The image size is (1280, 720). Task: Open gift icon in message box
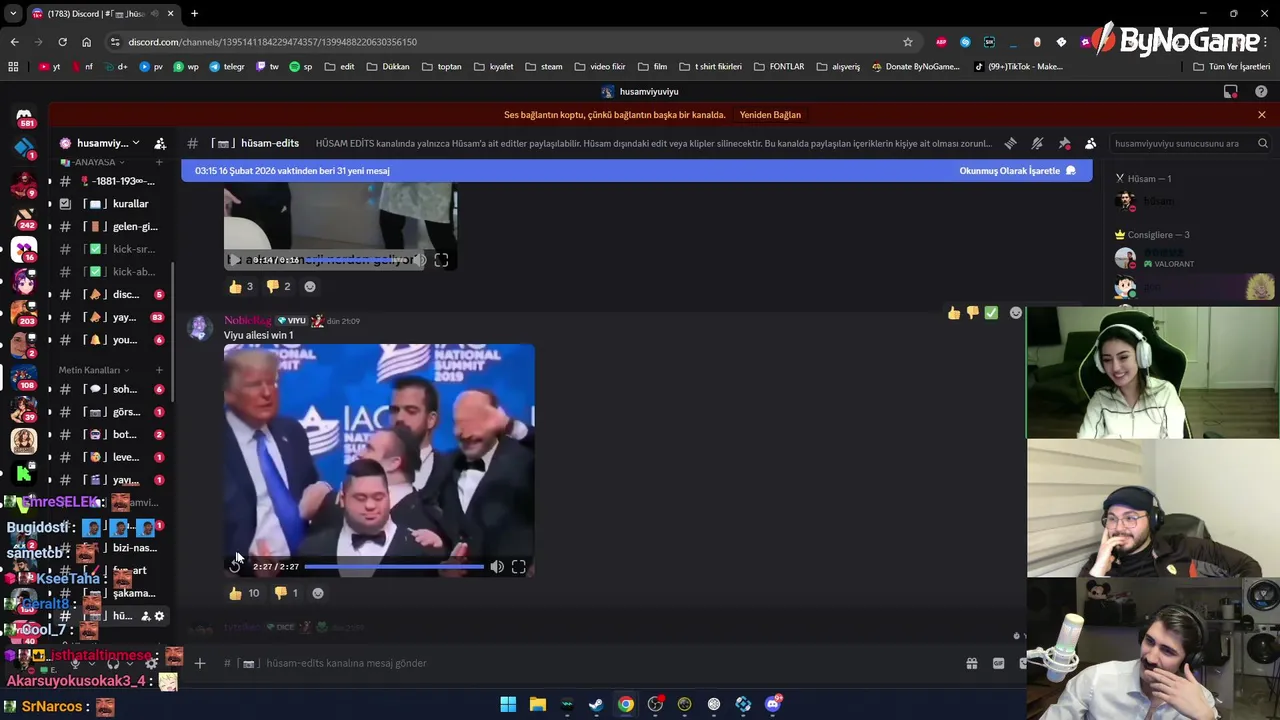(x=971, y=663)
